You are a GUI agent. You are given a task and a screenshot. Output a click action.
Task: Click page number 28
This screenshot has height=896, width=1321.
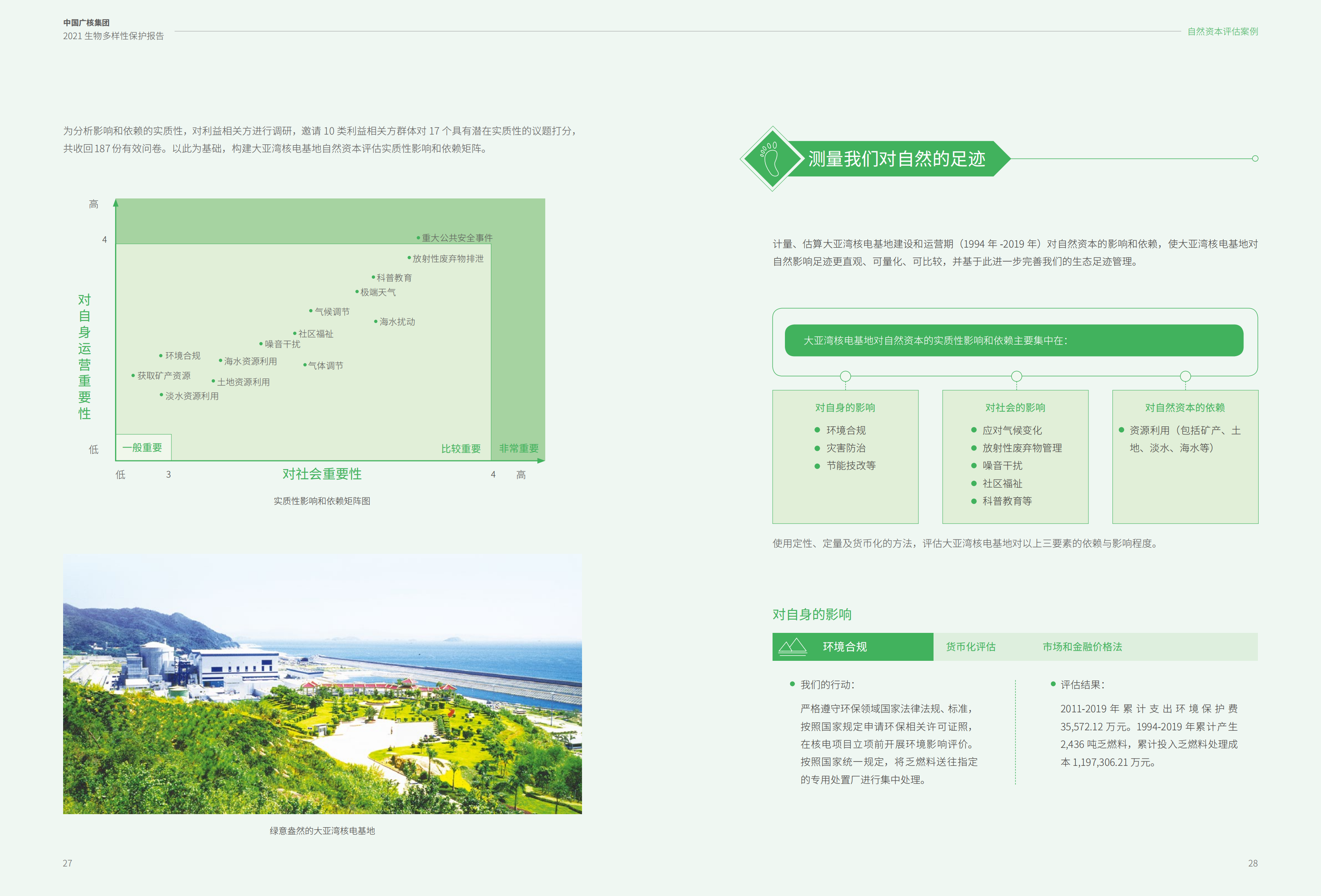[x=1253, y=863]
